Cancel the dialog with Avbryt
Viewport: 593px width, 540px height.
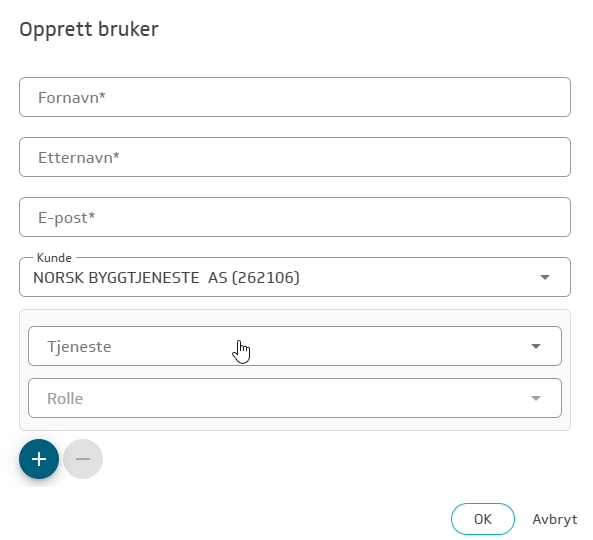point(555,519)
